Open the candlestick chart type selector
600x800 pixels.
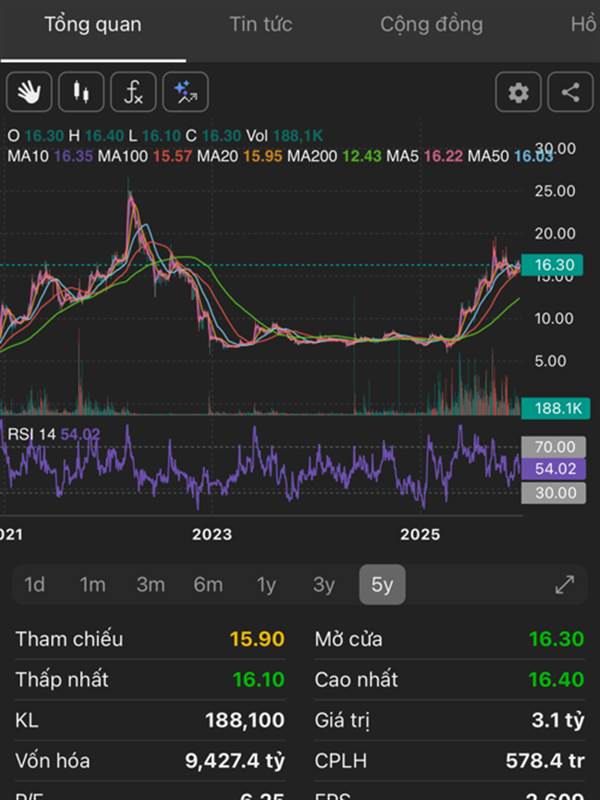point(81,93)
